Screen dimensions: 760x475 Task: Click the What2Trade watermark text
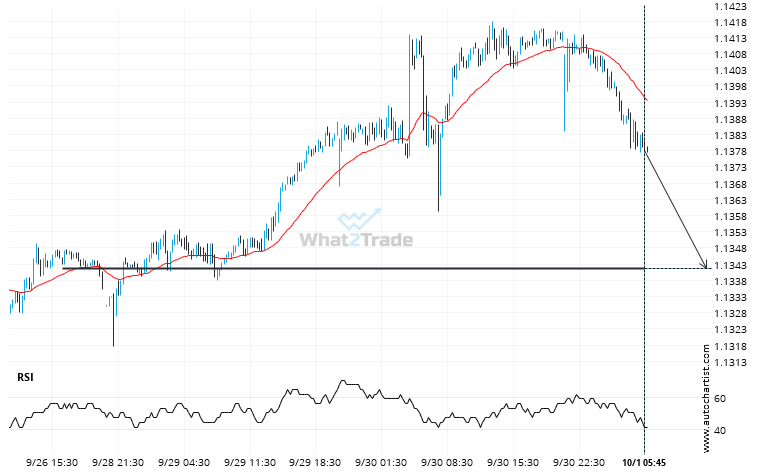(x=357, y=240)
